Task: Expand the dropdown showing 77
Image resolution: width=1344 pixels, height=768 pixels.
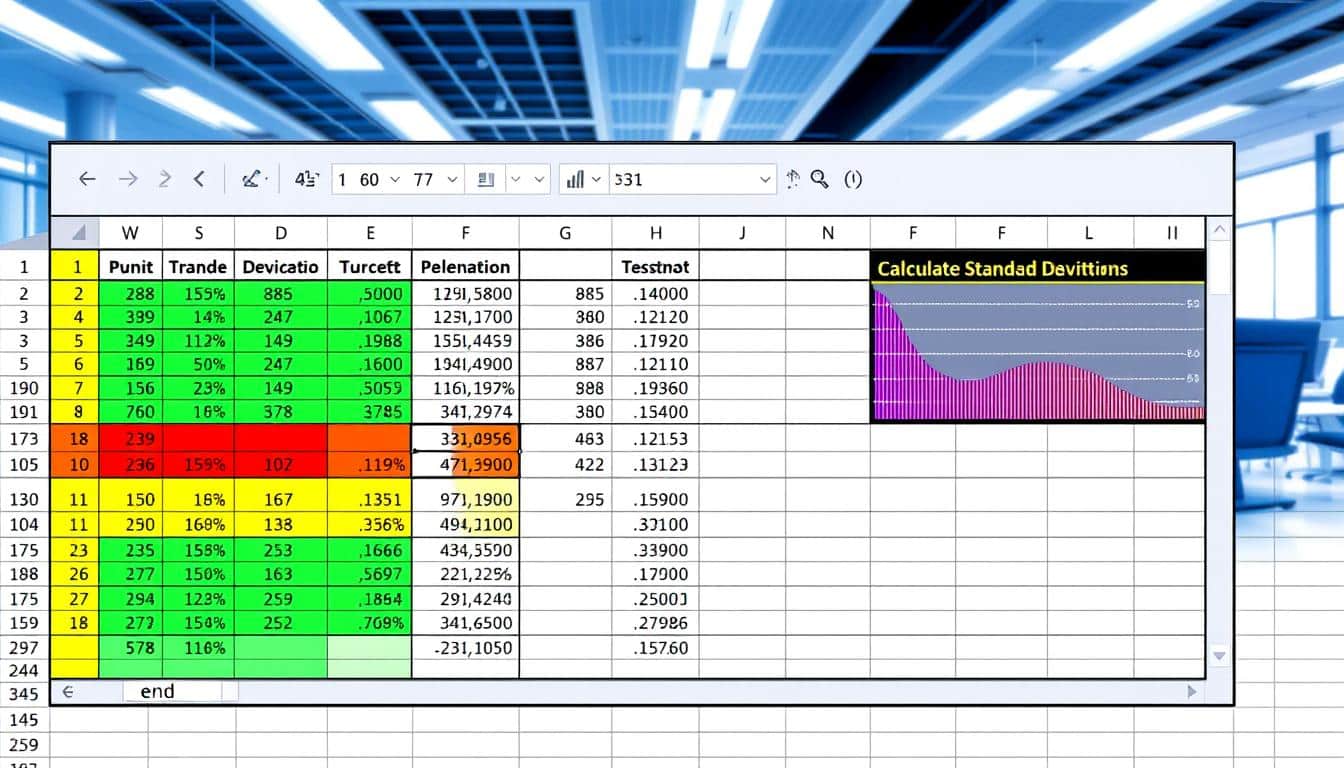Action: [x=452, y=179]
